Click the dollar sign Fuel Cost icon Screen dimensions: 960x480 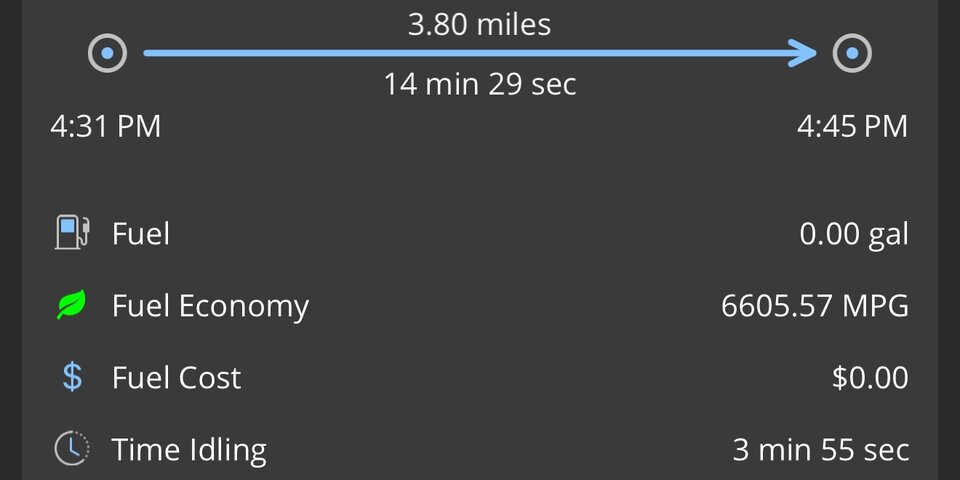point(72,377)
